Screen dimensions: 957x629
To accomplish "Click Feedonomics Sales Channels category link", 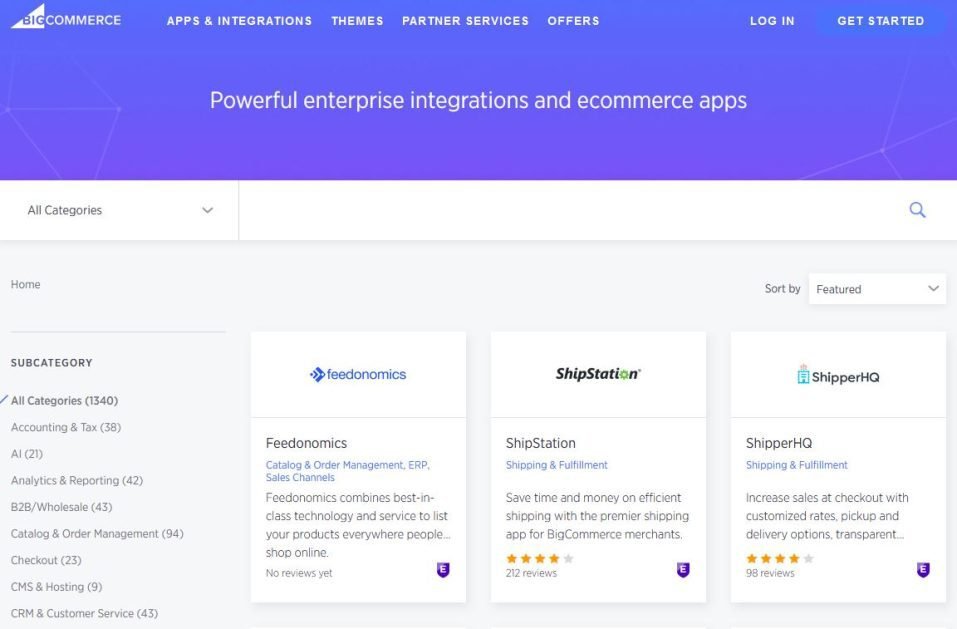I will pyautogui.click(x=300, y=478).
